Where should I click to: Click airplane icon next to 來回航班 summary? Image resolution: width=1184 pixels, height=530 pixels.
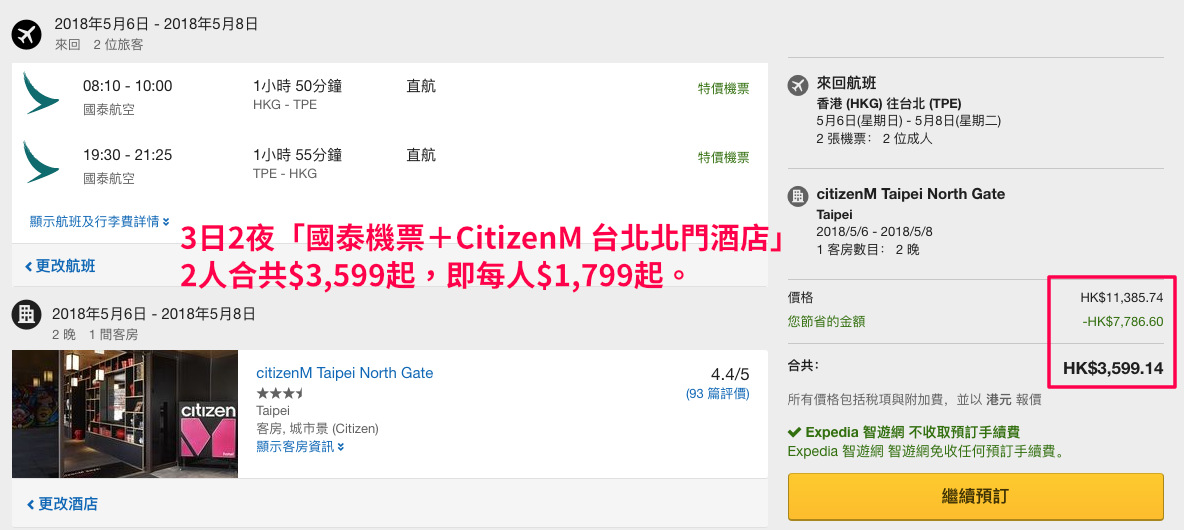[798, 85]
